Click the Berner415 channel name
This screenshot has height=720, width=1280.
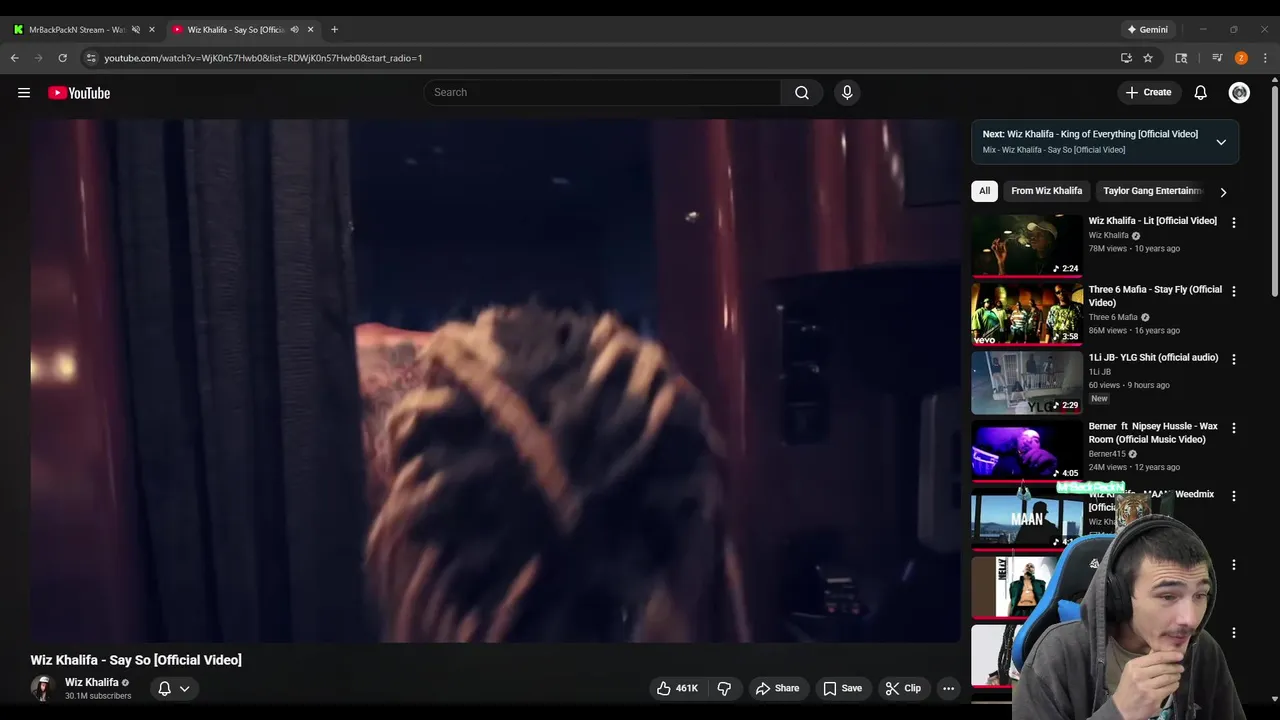[1107, 454]
